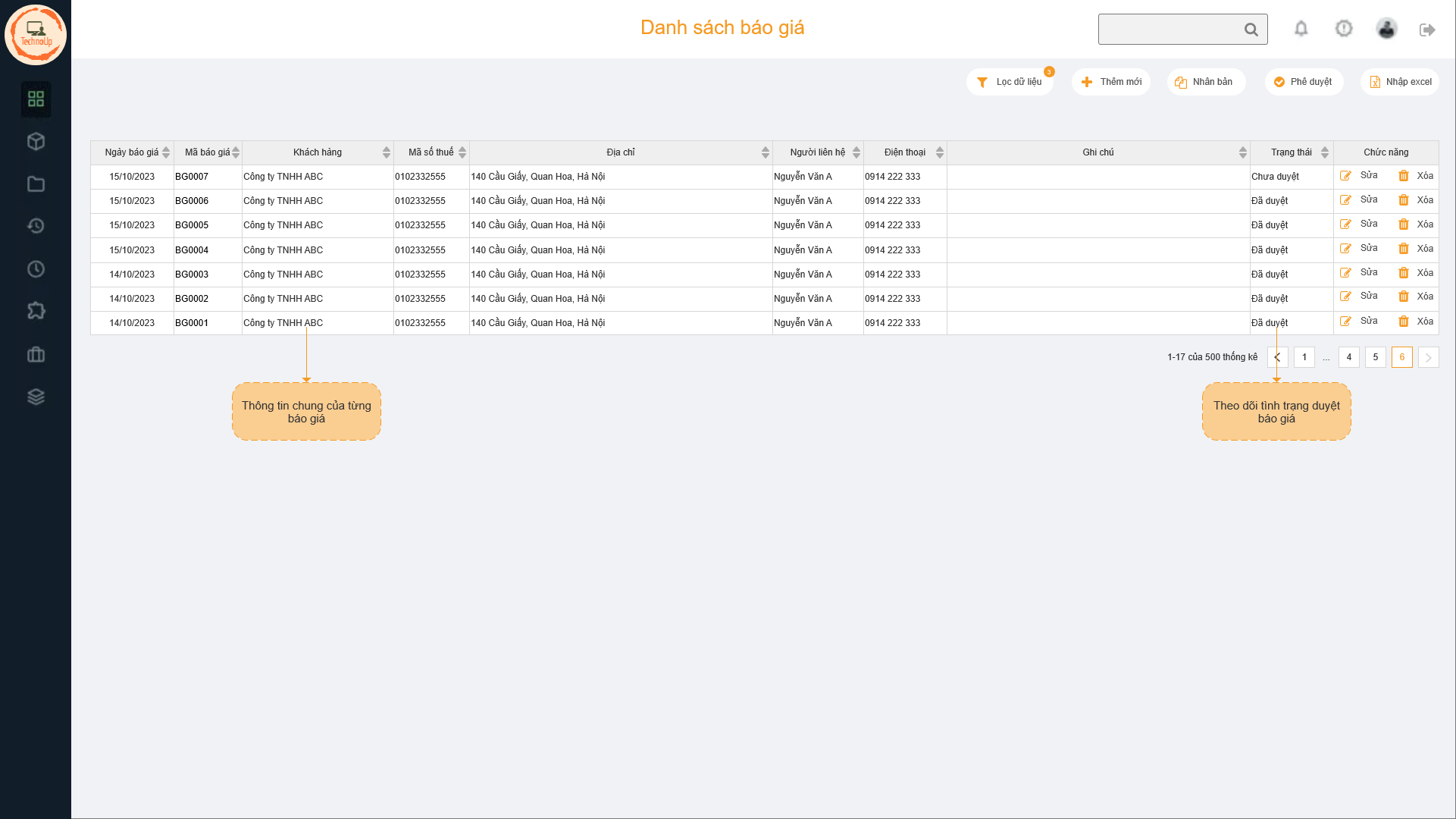Screen dimensions: 1456x819
Task: Click the Phê duyệt button
Action: 1304,82
